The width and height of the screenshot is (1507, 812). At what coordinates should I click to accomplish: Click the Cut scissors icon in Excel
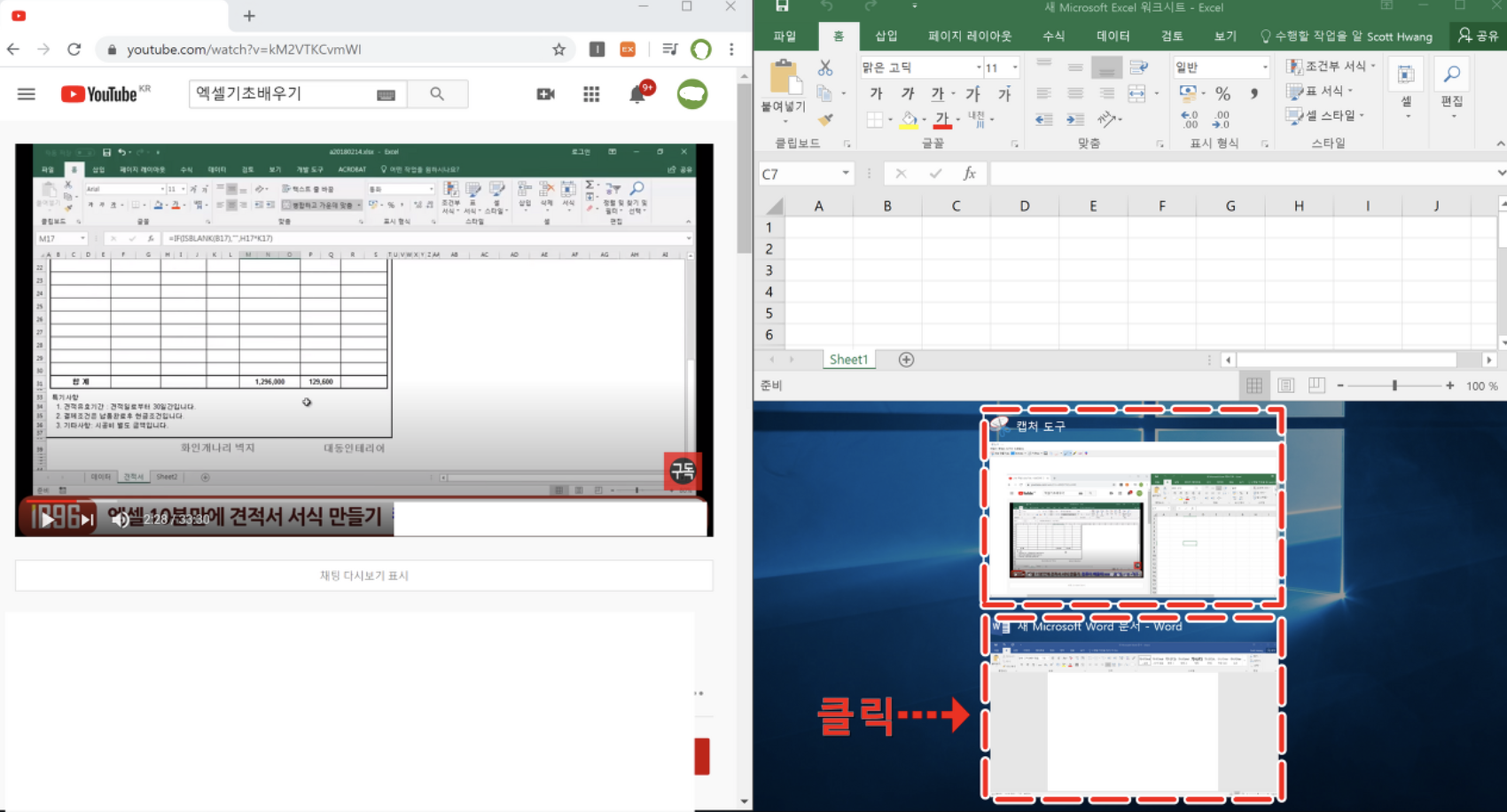point(825,67)
